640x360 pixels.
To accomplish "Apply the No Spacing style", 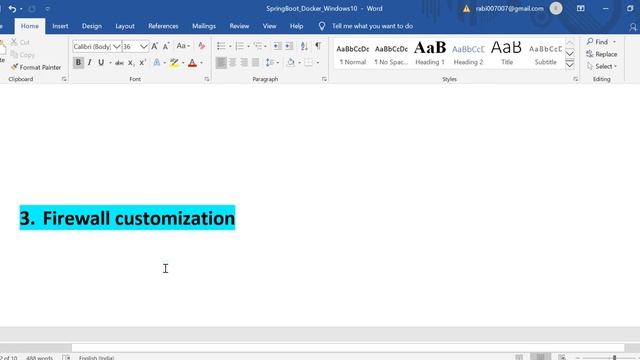I will pyautogui.click(x=391, y=54).
